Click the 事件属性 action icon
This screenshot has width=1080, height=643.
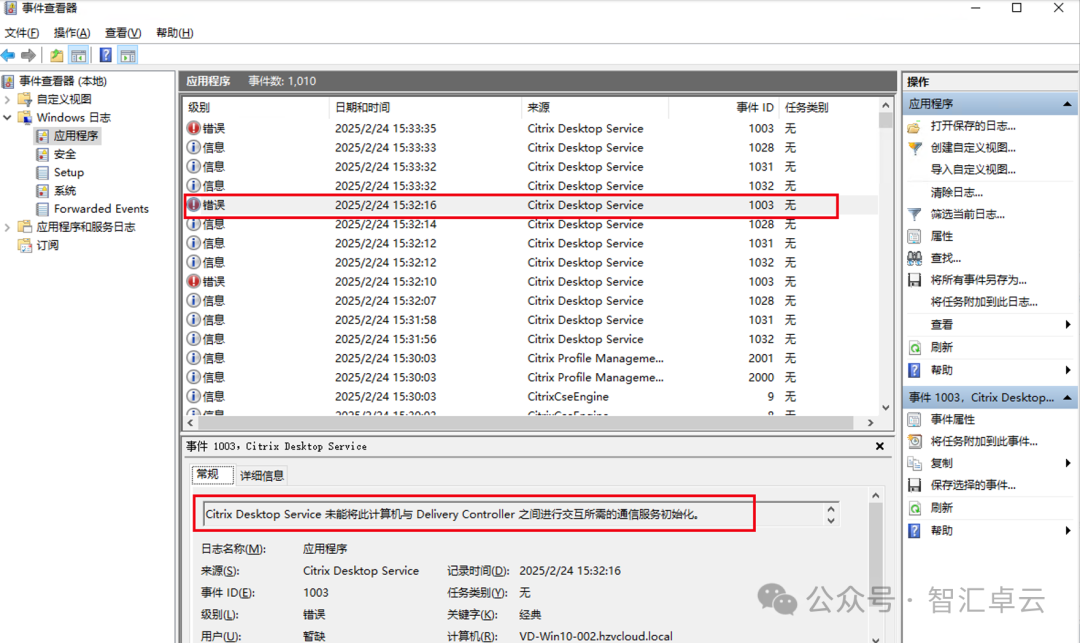[915, 419]
